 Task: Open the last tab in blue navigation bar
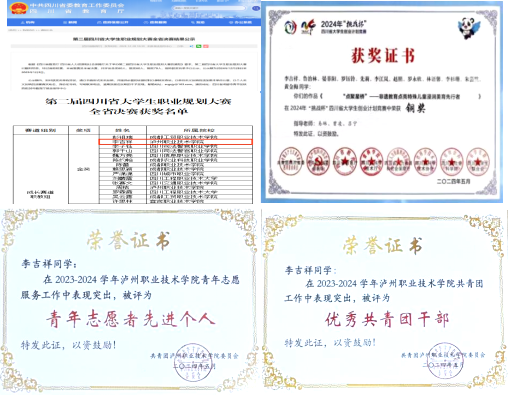click(x=240, y=22)
